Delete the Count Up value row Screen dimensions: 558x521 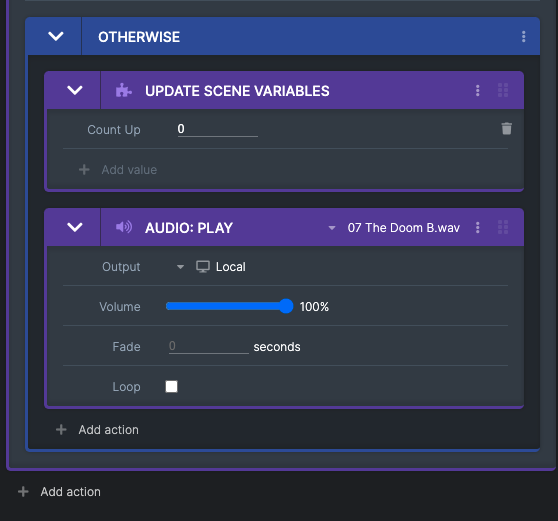click(506, 128)
